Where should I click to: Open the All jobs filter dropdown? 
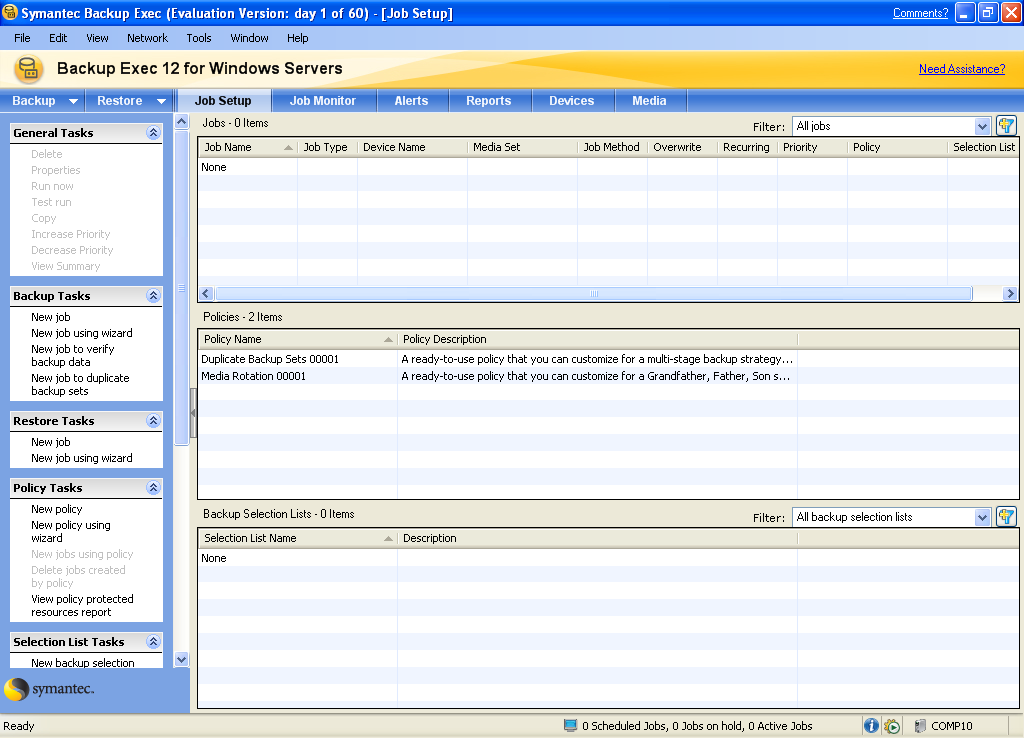point(981,126)
